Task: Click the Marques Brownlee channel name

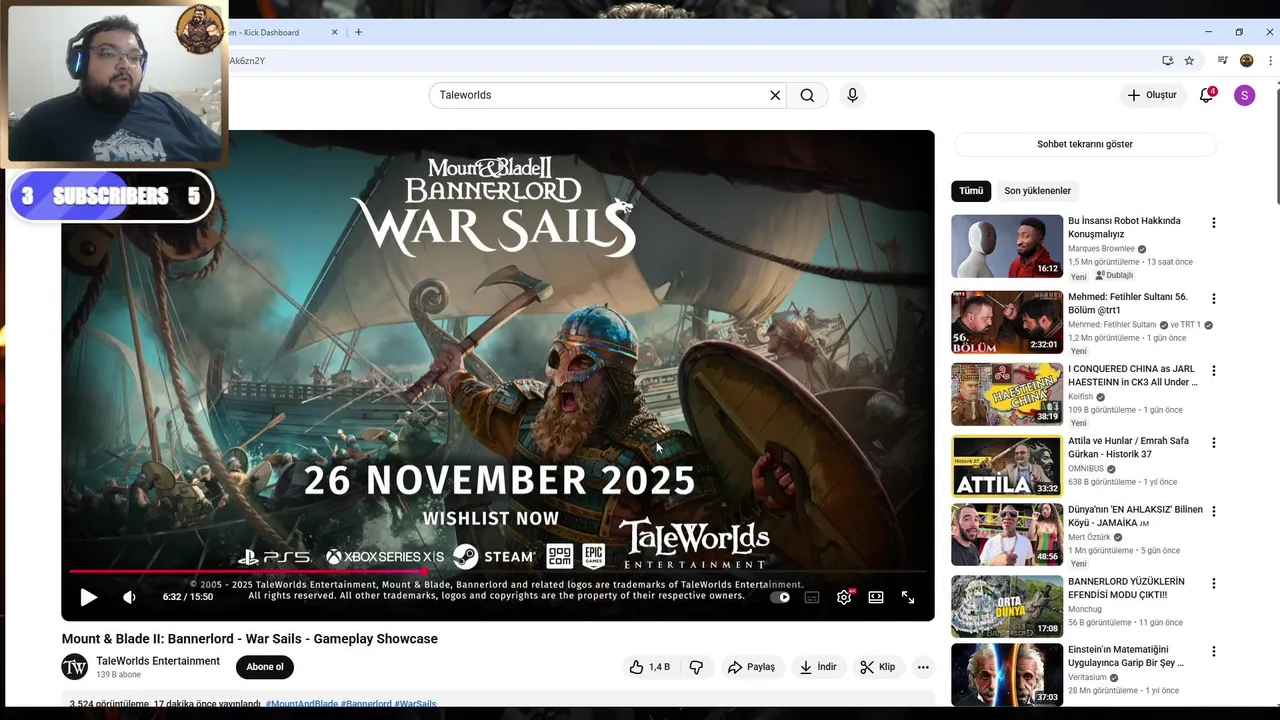Action: pos(1101,249)
